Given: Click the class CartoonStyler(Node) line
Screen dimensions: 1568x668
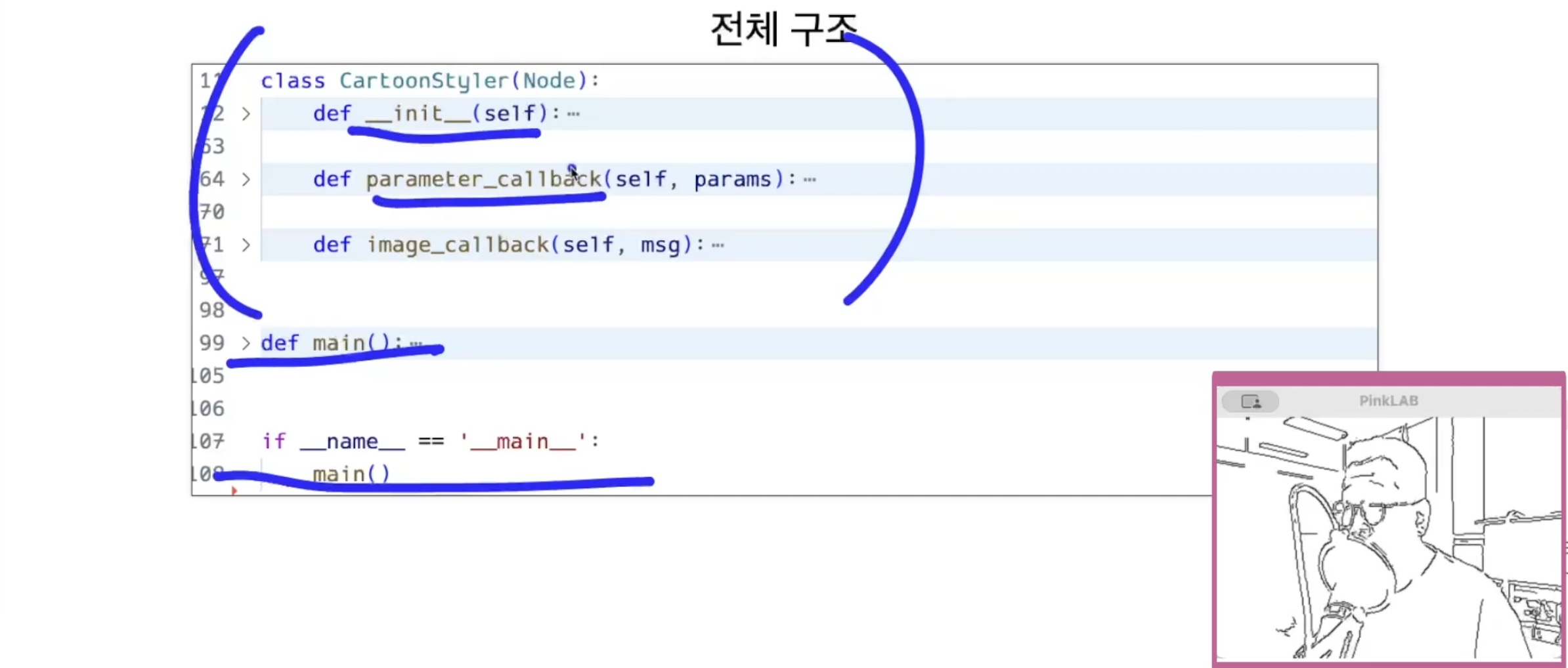Looking at the screenshot, I should pyautogui.click(x=430, y=81).
